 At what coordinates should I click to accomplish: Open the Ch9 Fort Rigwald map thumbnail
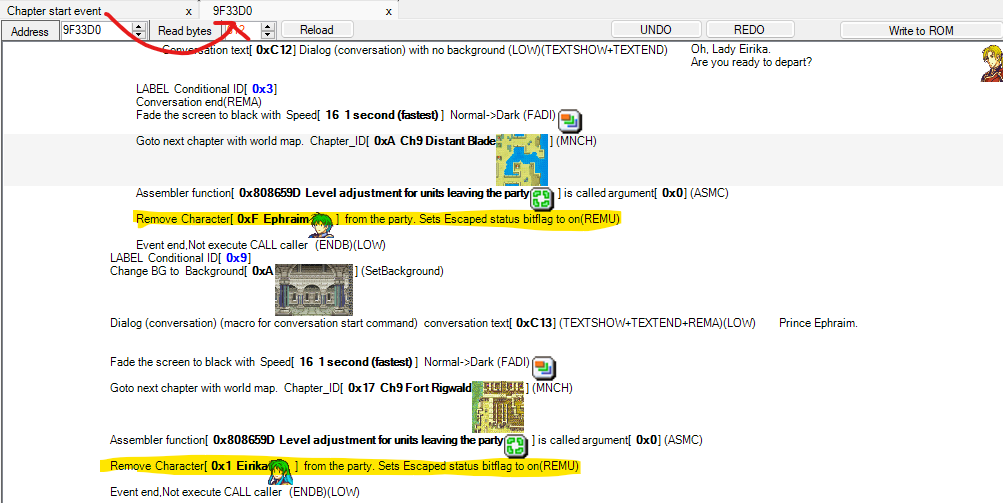tap(498, 407)
